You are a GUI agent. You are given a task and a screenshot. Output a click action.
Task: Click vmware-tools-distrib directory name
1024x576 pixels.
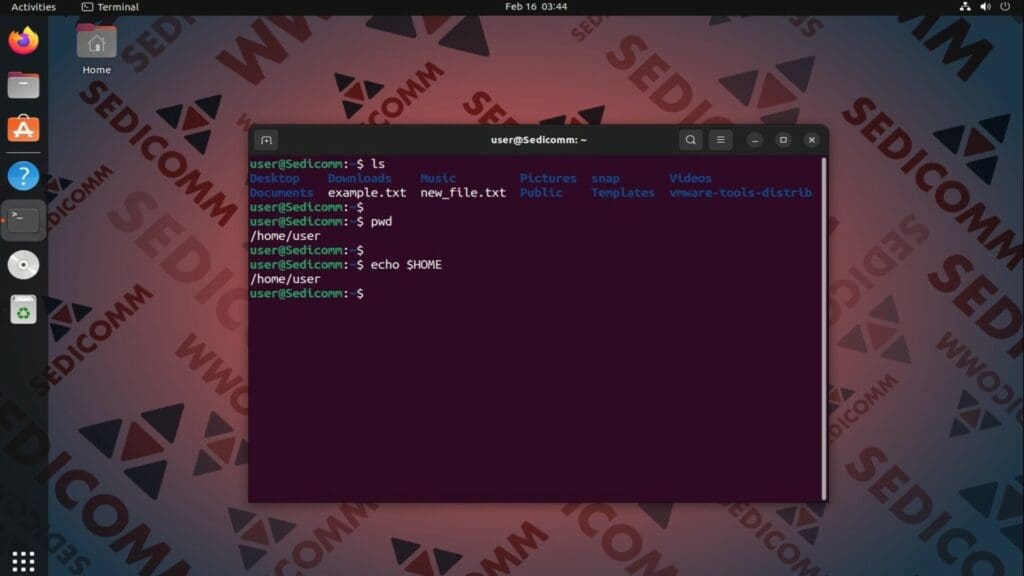tap(741, 193)
